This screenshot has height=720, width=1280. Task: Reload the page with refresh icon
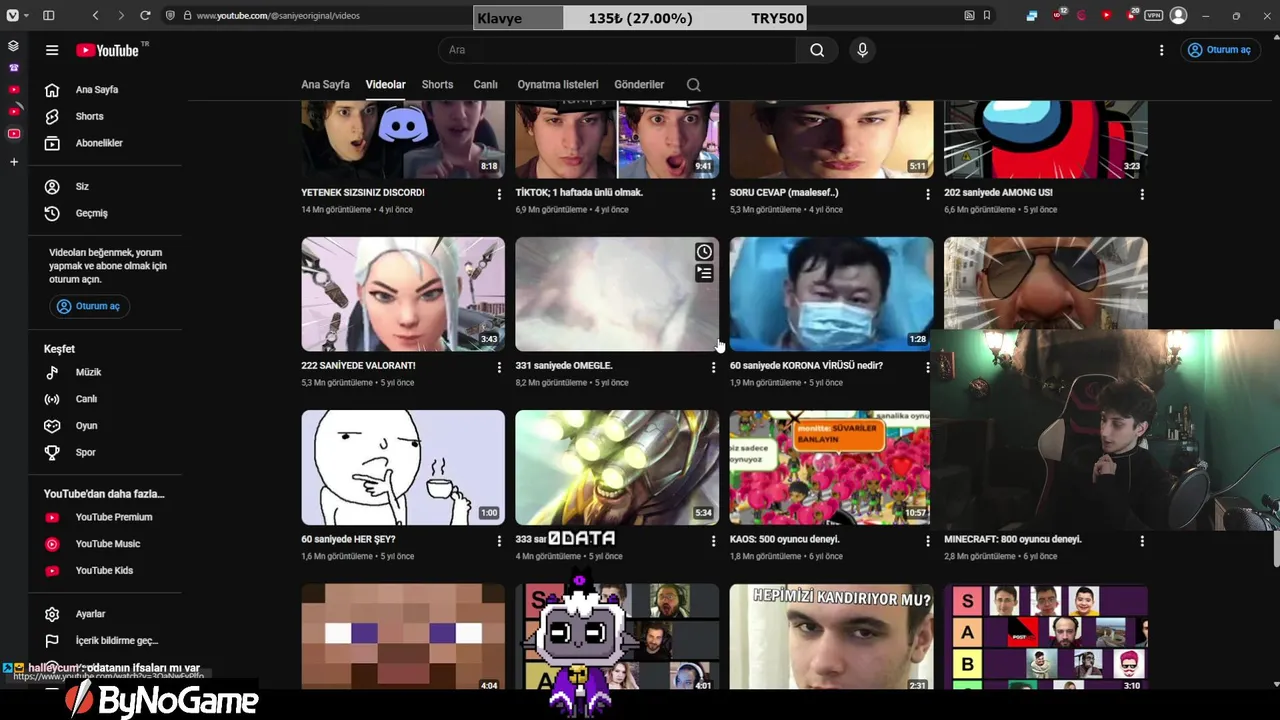(x=145, y=16)
